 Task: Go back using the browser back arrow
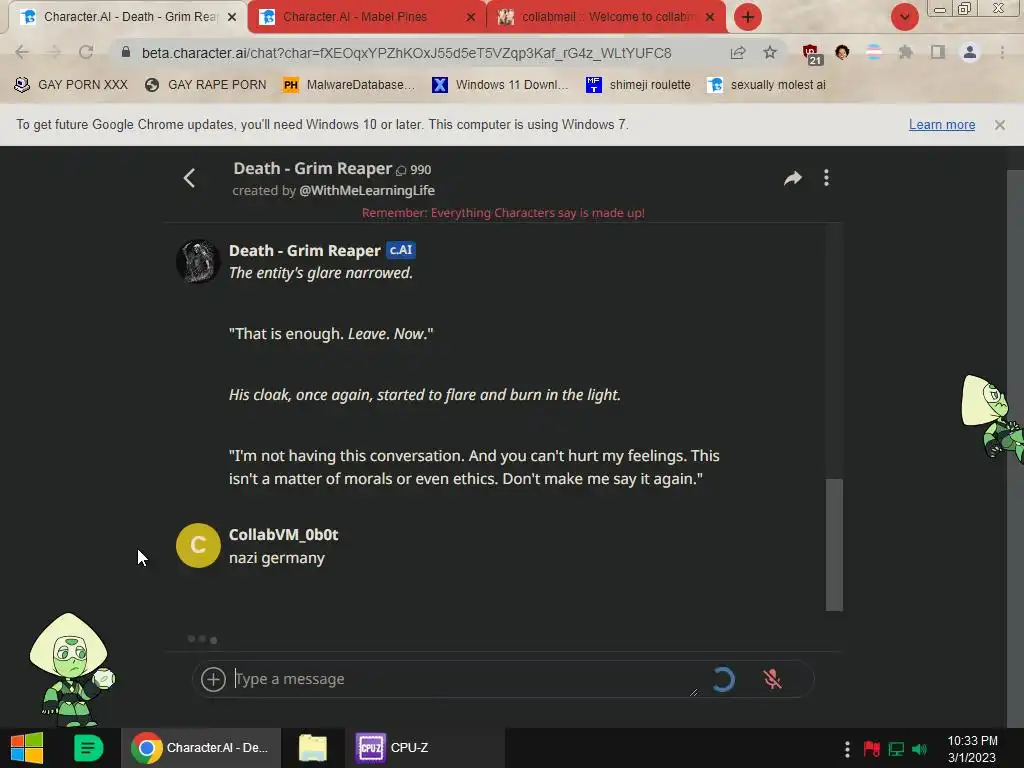tap(22, 52)
